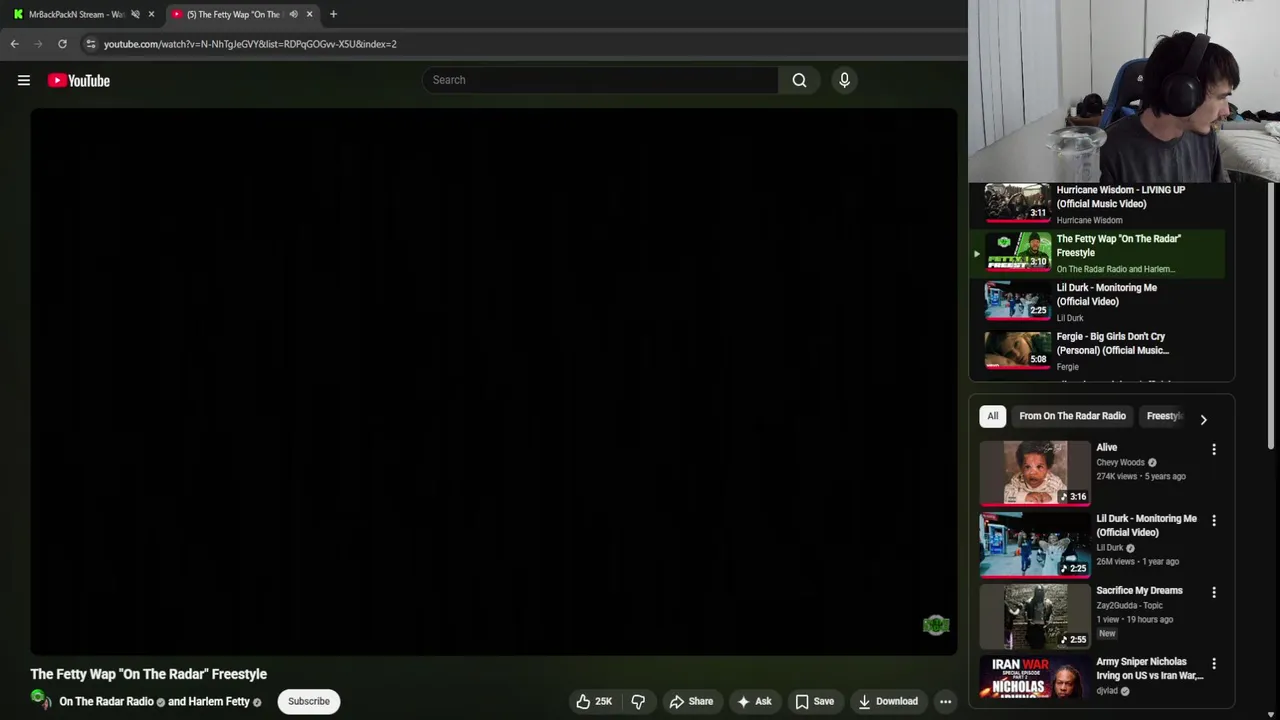This screenshot has height=720, width=1280.
Task: Select From On The Radar Radio chip
Action: point(1072,416)
